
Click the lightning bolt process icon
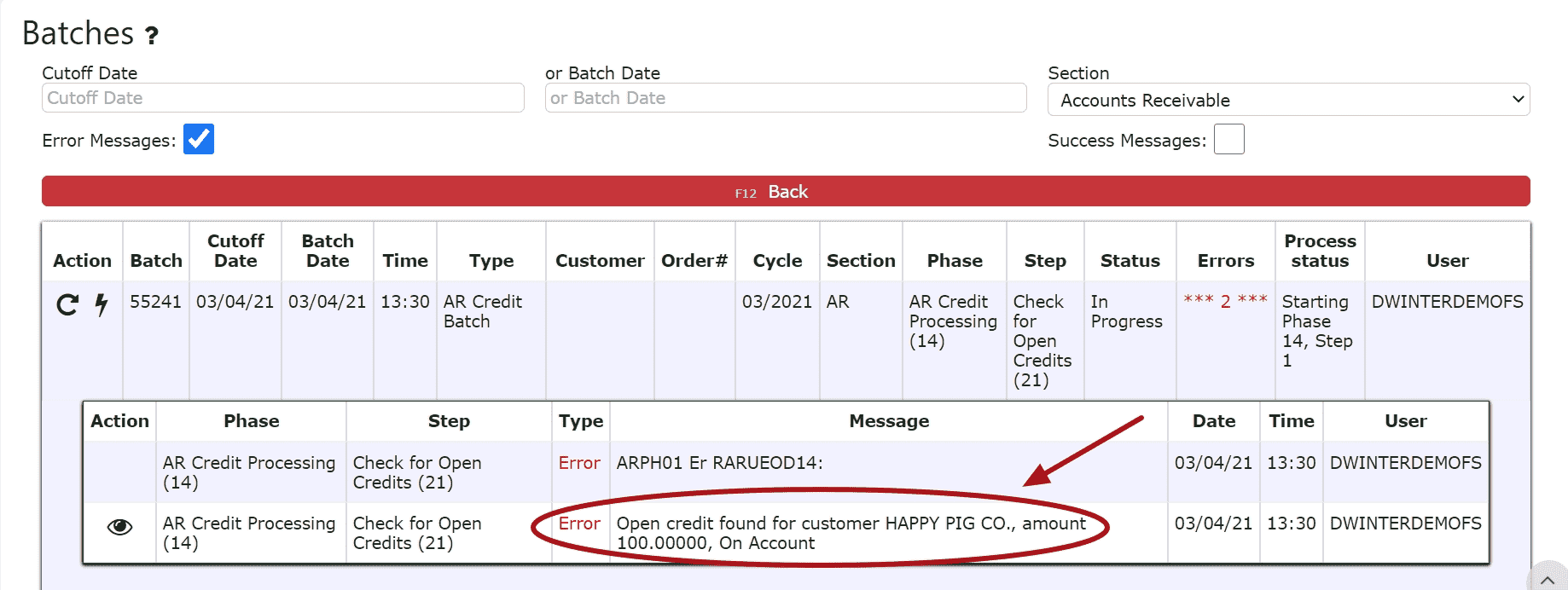click(x=102, y=304)
